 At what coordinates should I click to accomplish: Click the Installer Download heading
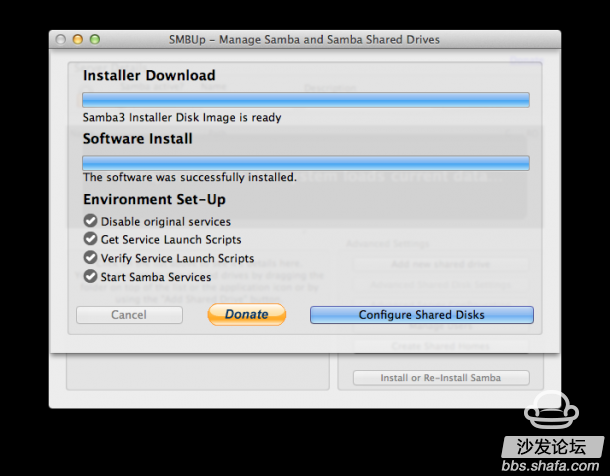tap(149, 75)
